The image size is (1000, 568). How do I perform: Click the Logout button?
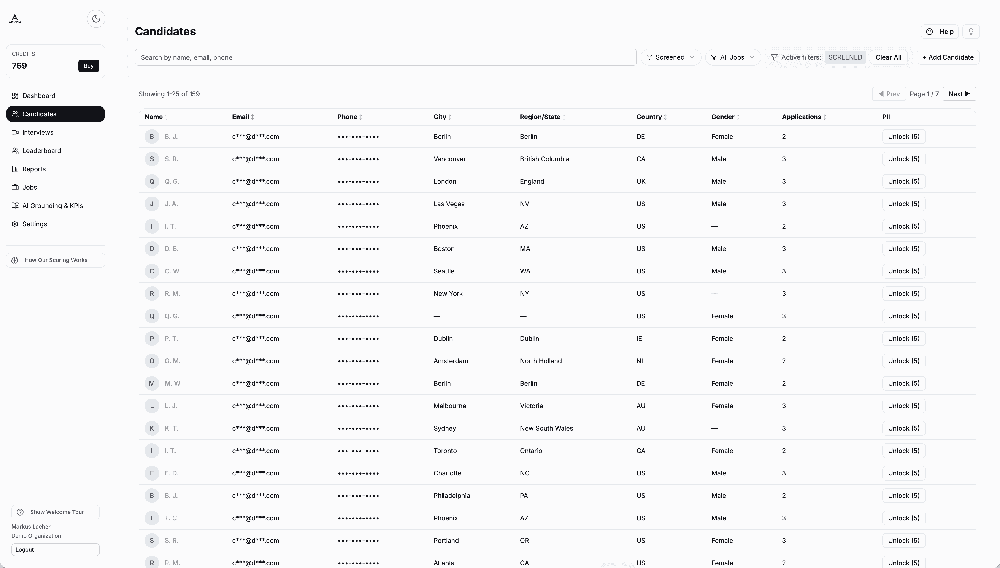coord(55,550)
